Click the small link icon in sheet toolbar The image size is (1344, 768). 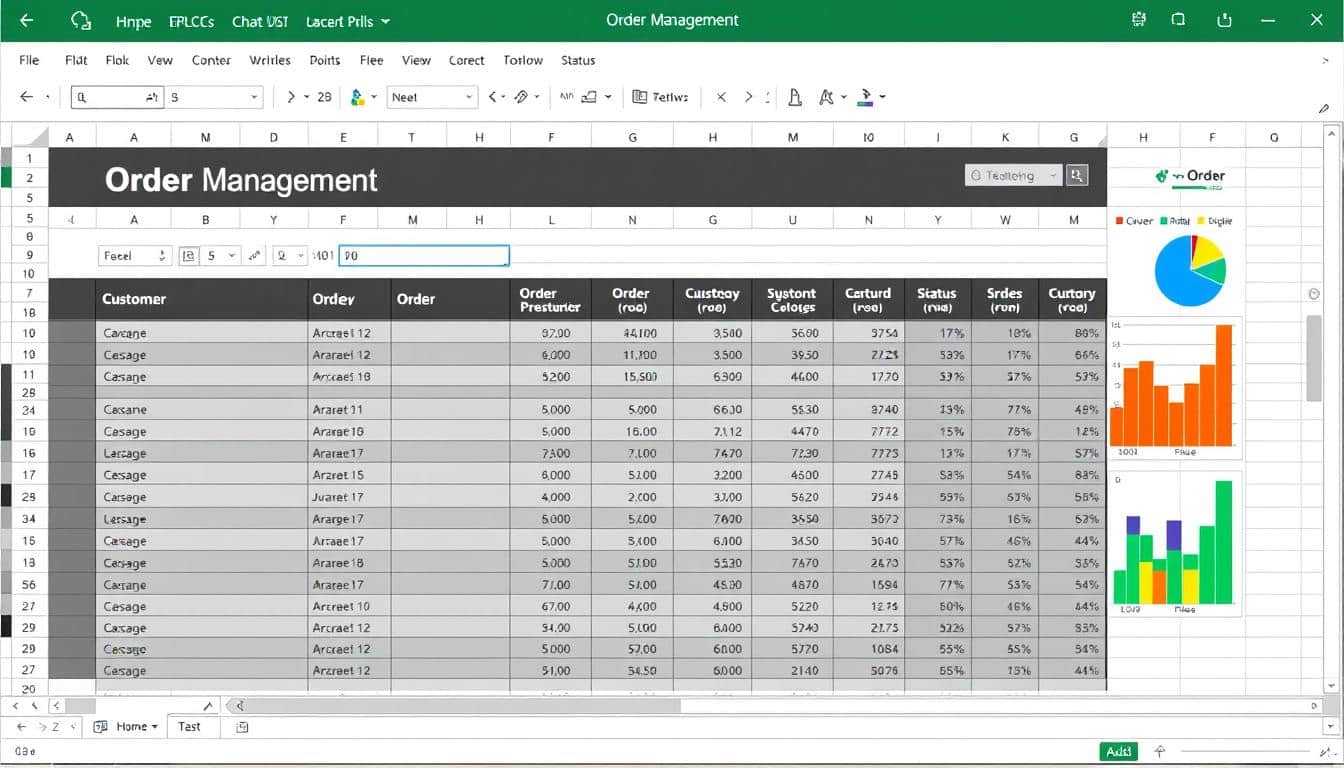(x=255, y=256)
